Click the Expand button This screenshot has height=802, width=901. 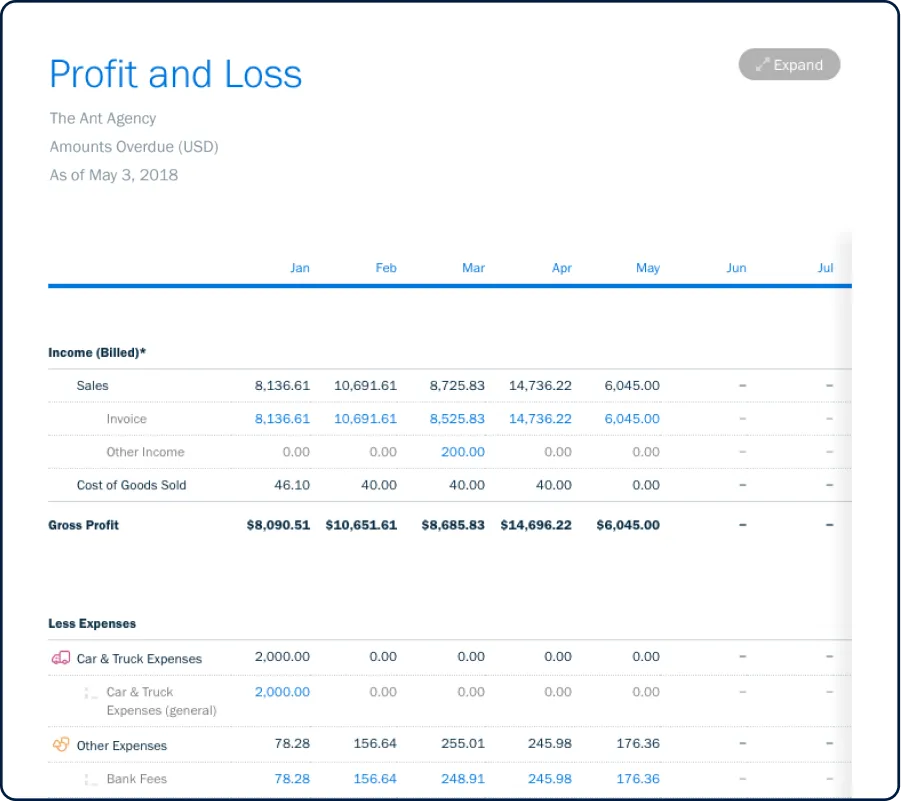pyautogui.click(x=789, y=65)
